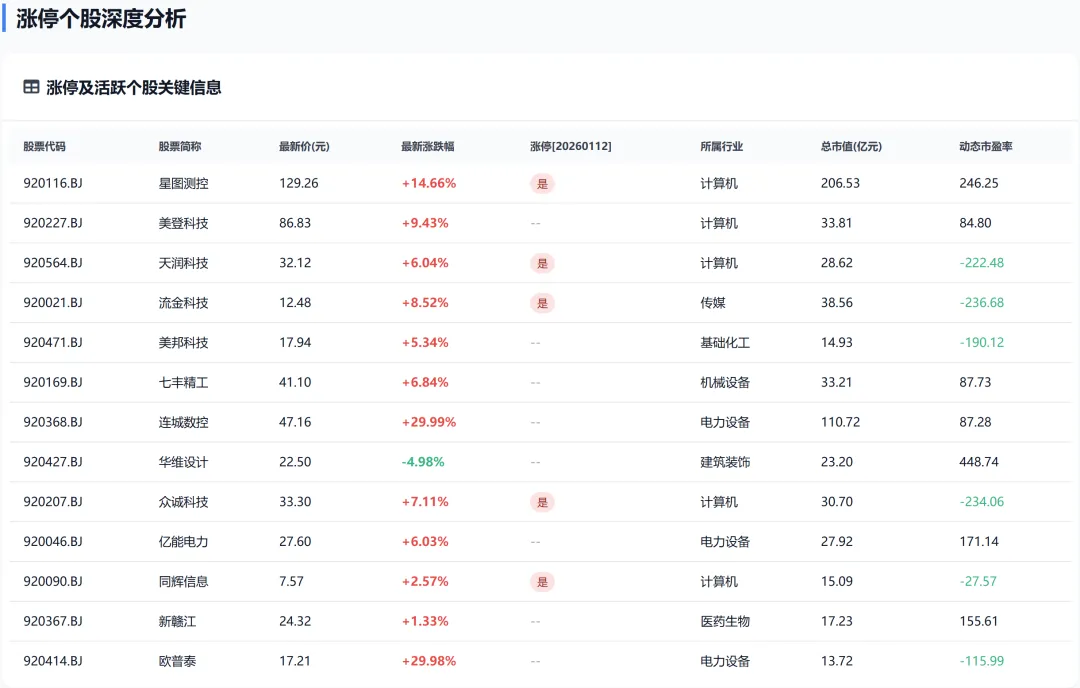Click the 美登科技 stock name
The image size is (1080, 688).
point(183,223)
